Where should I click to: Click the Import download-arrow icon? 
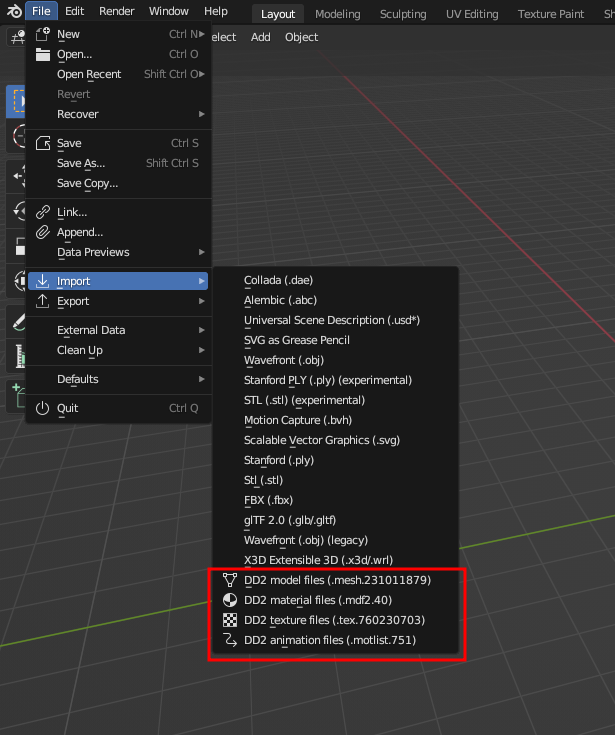click(43, 281)
